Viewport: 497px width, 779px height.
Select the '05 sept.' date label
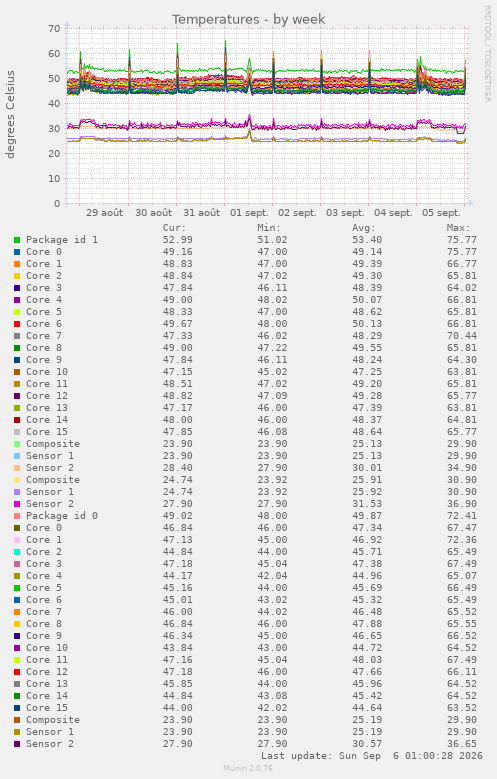pos(441,213)
